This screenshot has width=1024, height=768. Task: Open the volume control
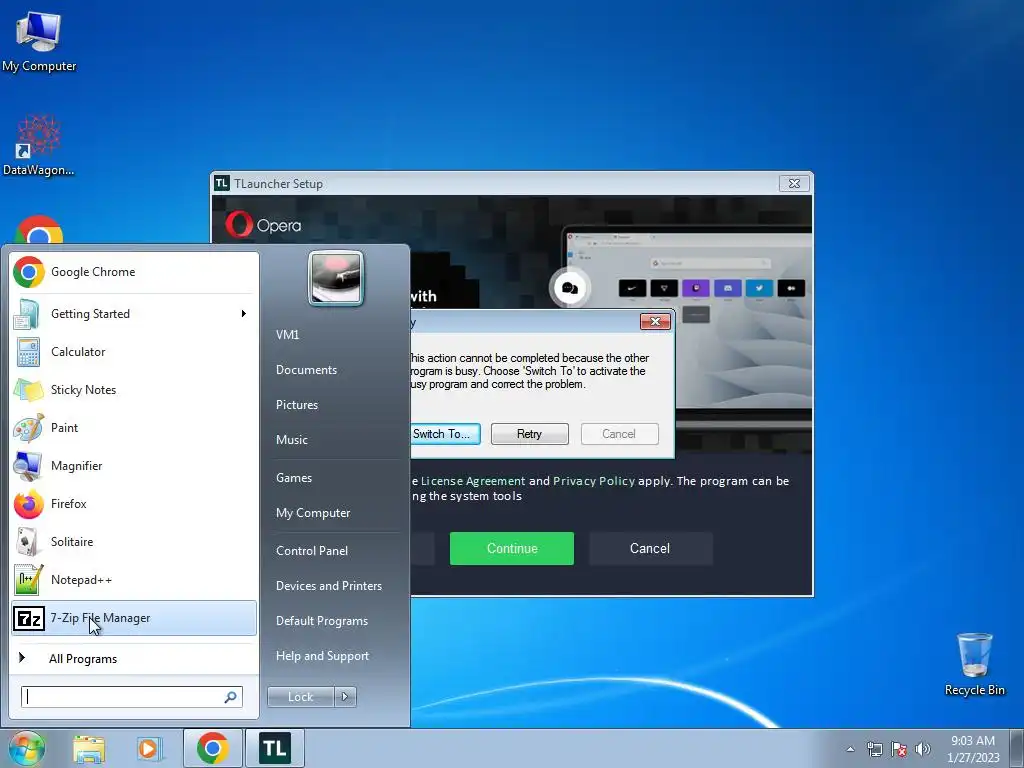923,749
